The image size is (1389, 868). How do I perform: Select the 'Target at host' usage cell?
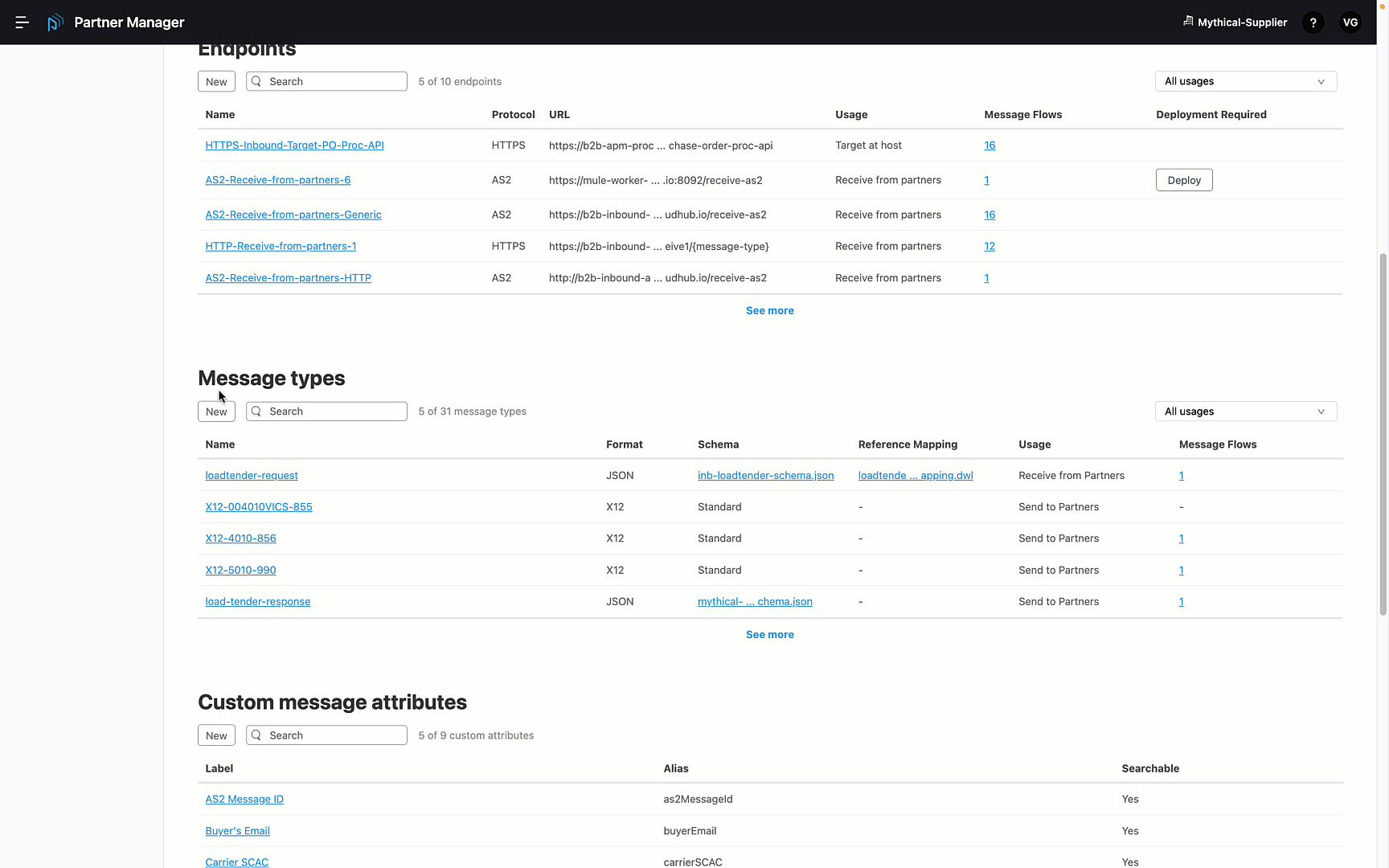click(868, 145)
